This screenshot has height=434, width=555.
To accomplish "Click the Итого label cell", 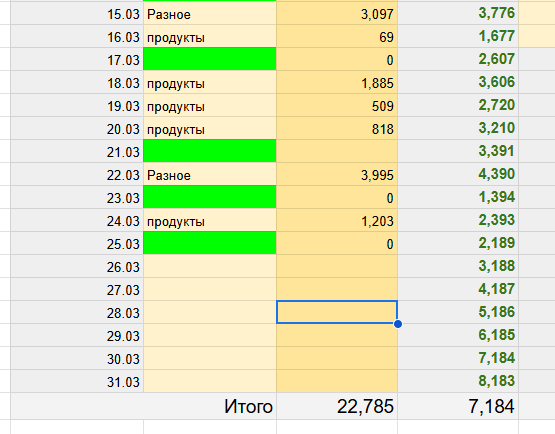I will [143, 406].
